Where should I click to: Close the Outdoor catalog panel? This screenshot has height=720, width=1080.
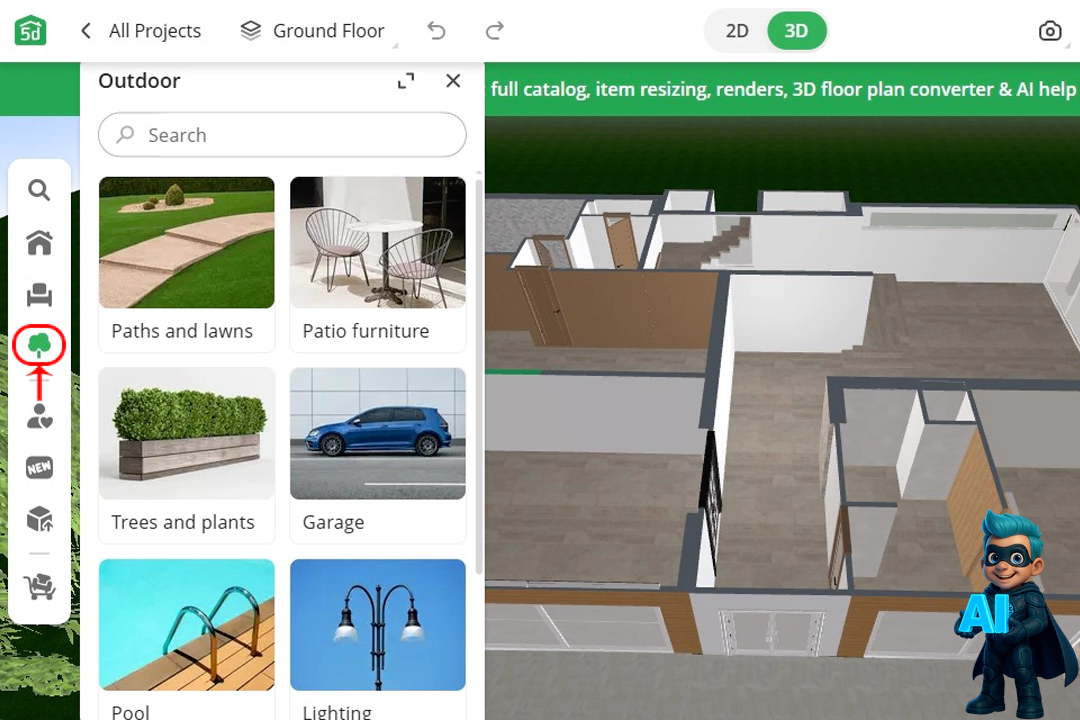[x=453, y=81]
